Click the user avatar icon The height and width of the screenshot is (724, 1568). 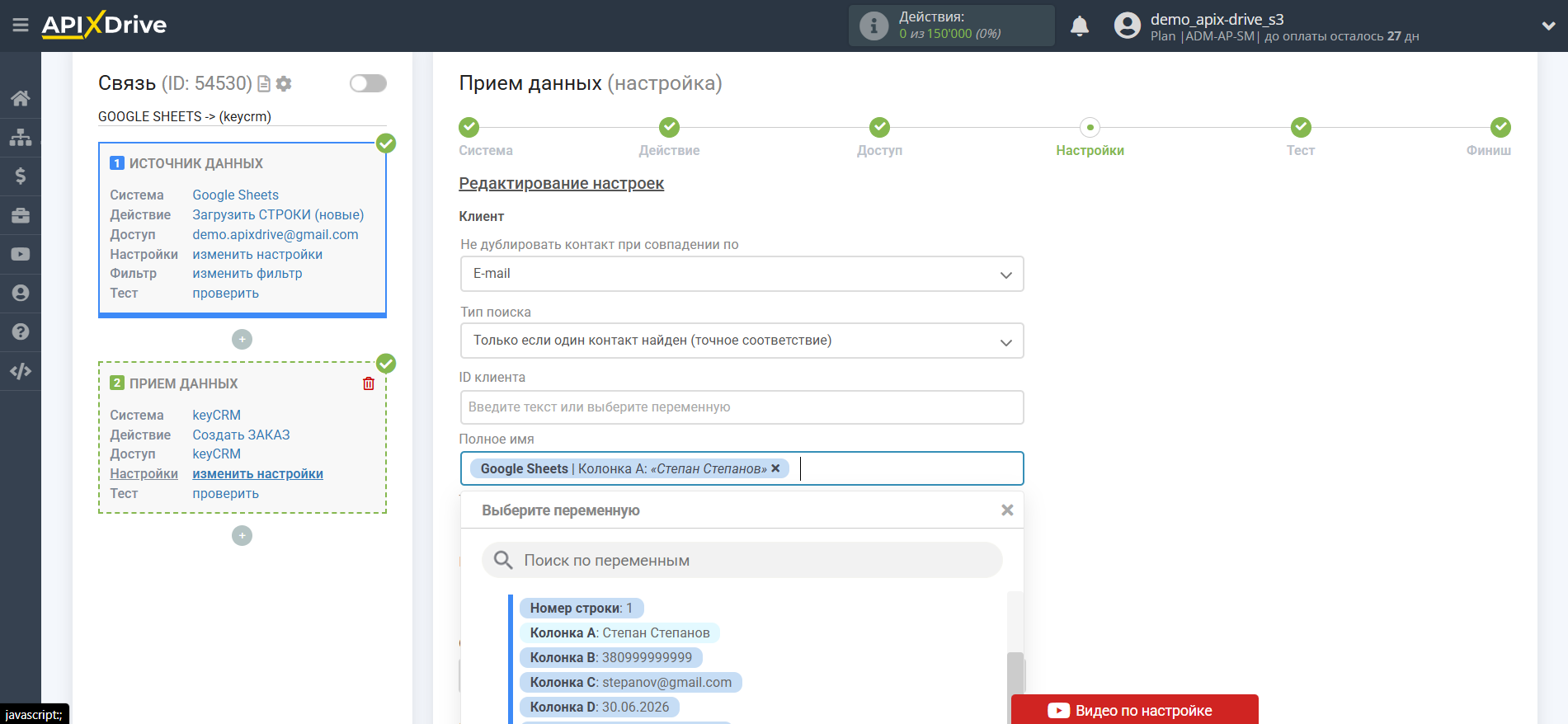click(1127, 26)
